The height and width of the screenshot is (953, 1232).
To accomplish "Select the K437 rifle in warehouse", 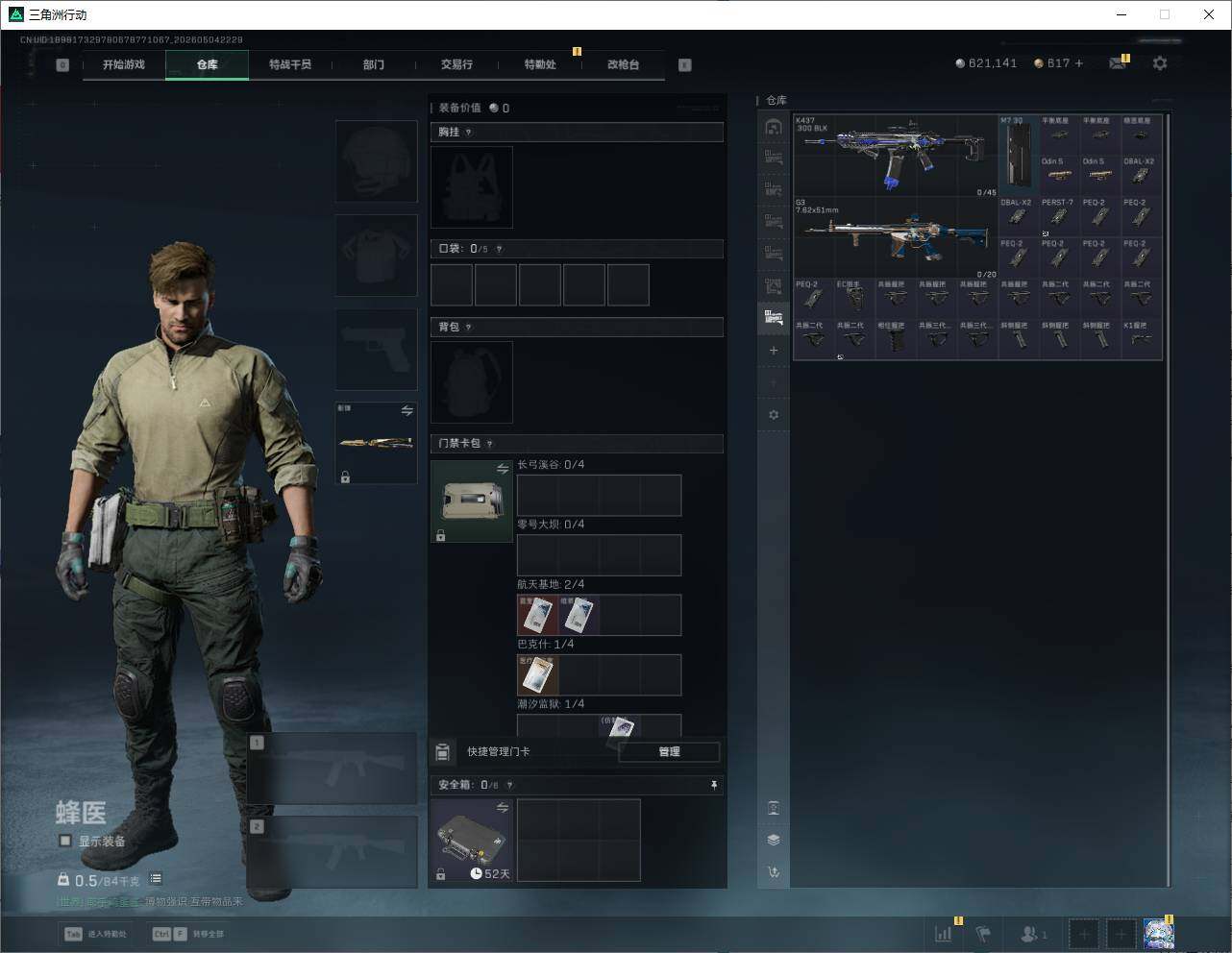I will tap(896, 156).
